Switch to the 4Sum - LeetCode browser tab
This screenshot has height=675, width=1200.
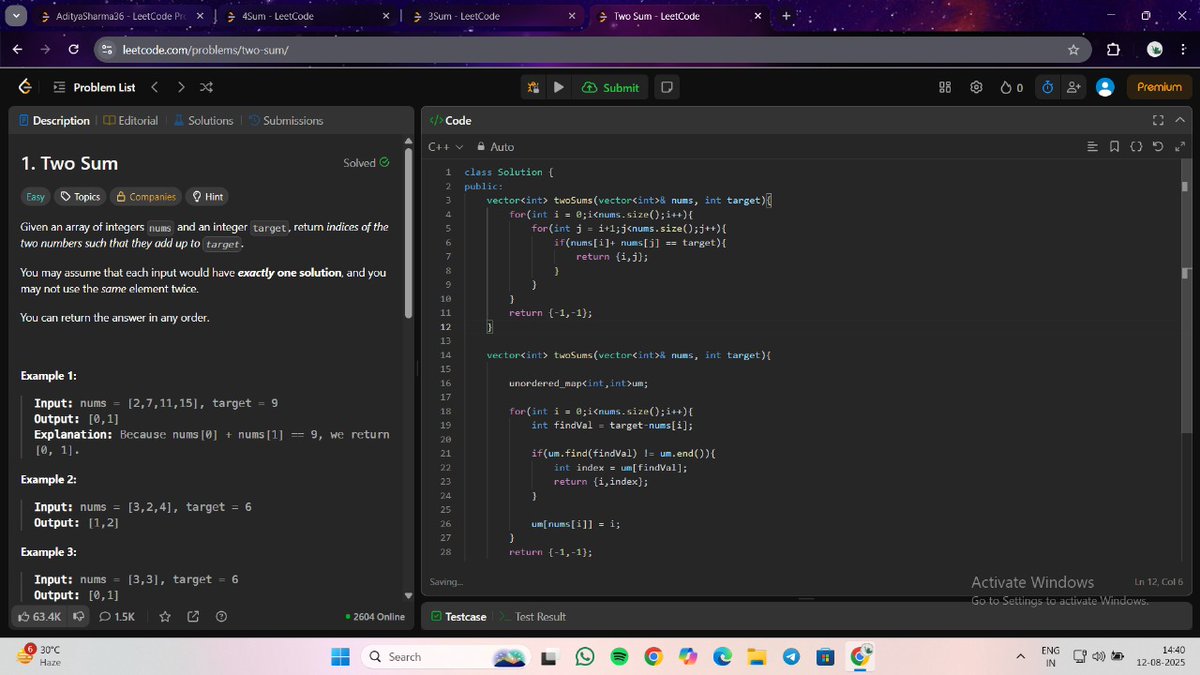point(307,16)
